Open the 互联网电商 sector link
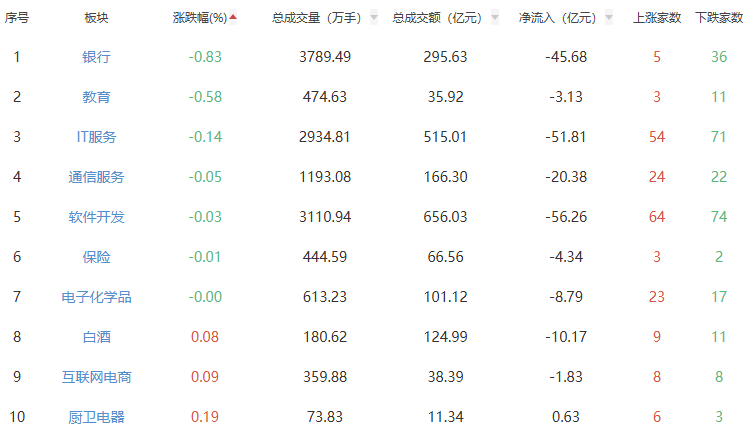Screen dimensions: 753x435 tap(96, 377)
